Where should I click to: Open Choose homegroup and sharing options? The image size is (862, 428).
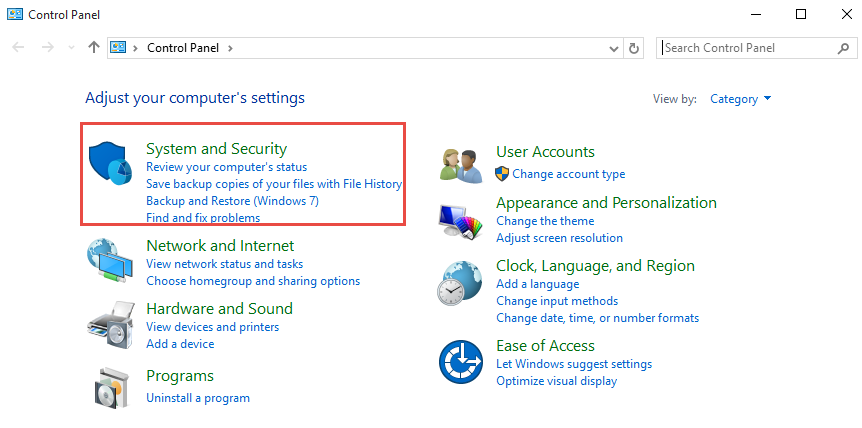[x=253, y=281]
